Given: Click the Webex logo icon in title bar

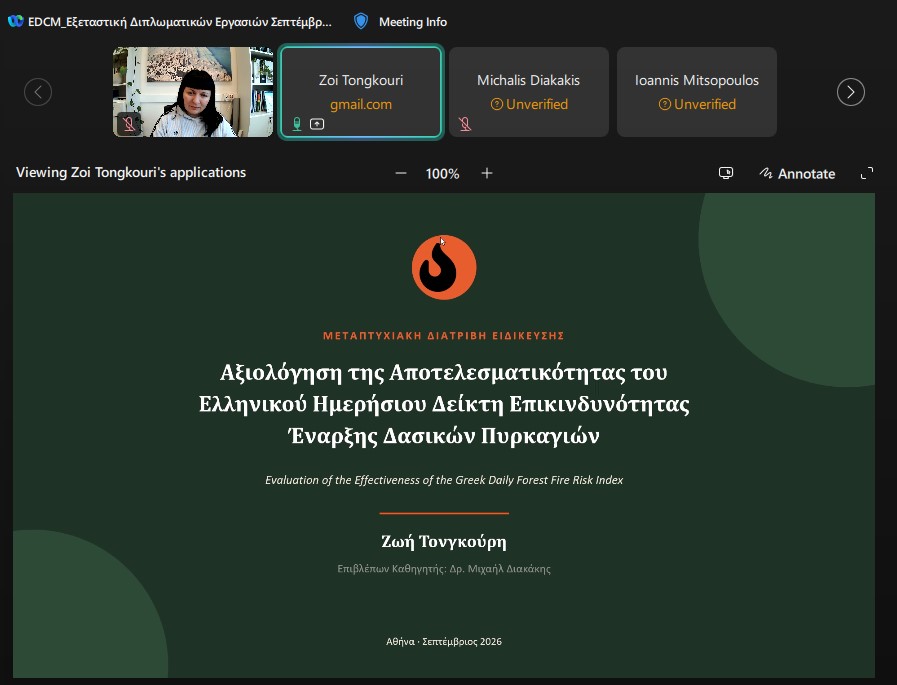Looking at the screenshot, I should (15, 22).
